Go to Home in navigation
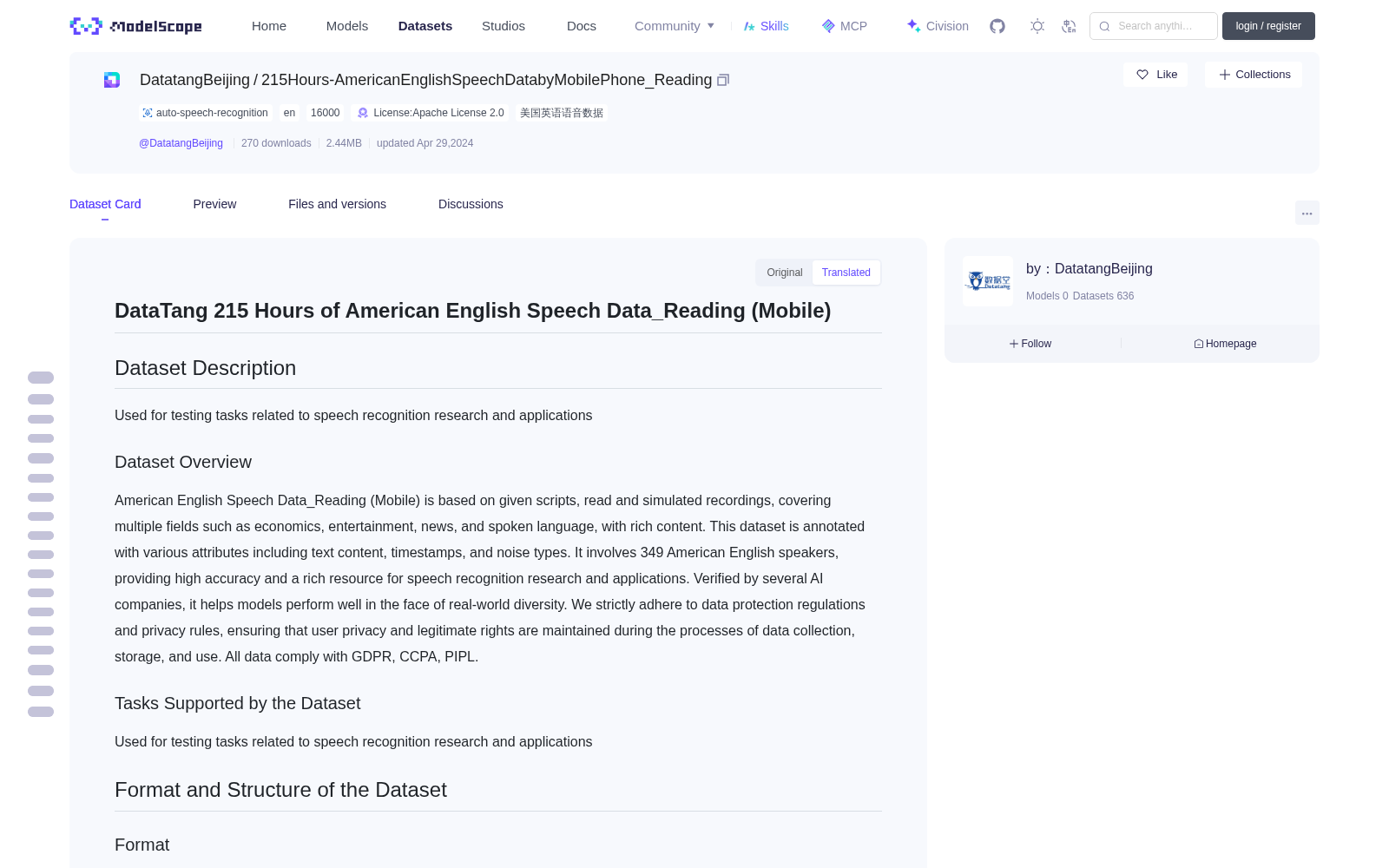This screenshot has height=868, width=1389. [269, 26]
